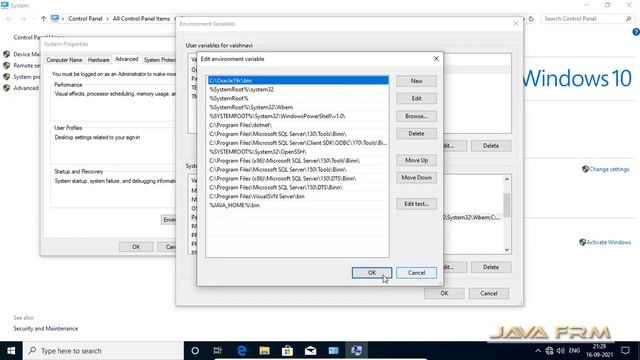Select the Client SDK\ODBC\170 path entry
The height and width of the screenshot is (360, 640).
tap(298, 143)
